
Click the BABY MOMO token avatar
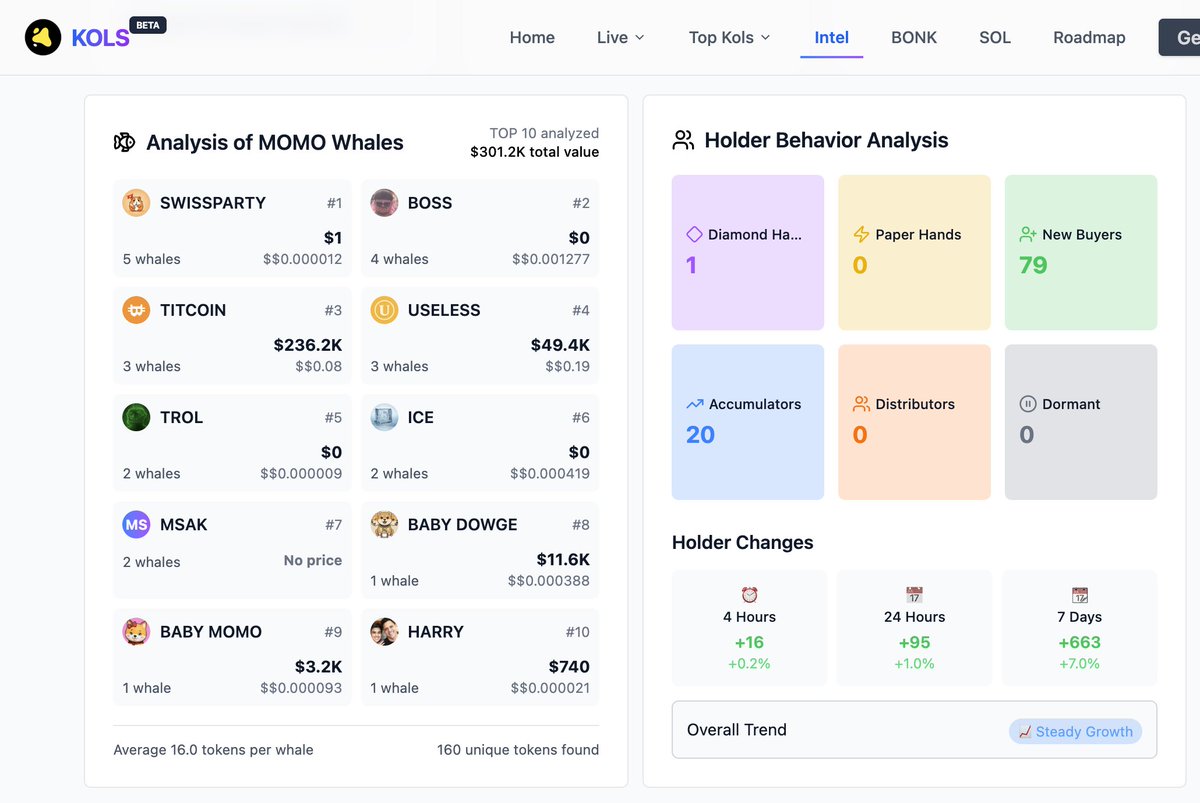pyautogui.click(x=136, y=632)
